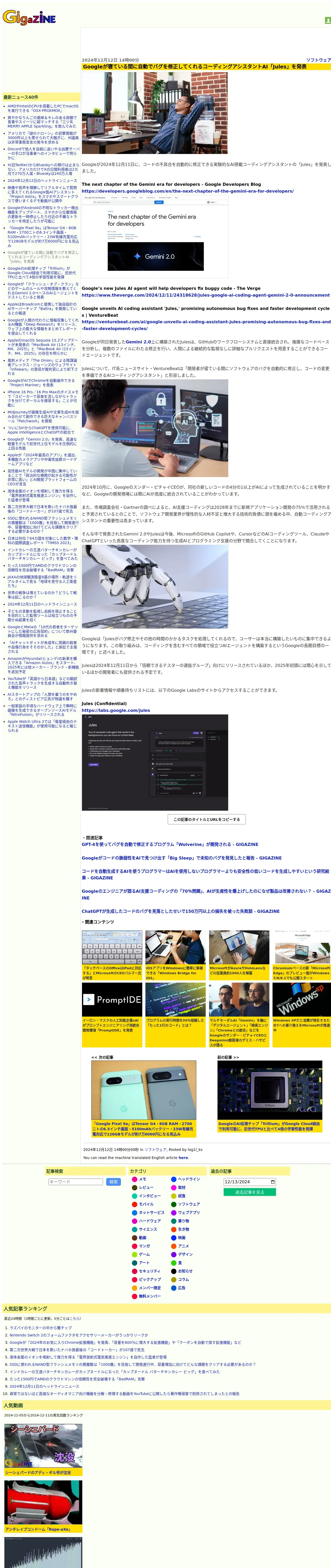Click the キーワード search input field

tap(75, 1182)
